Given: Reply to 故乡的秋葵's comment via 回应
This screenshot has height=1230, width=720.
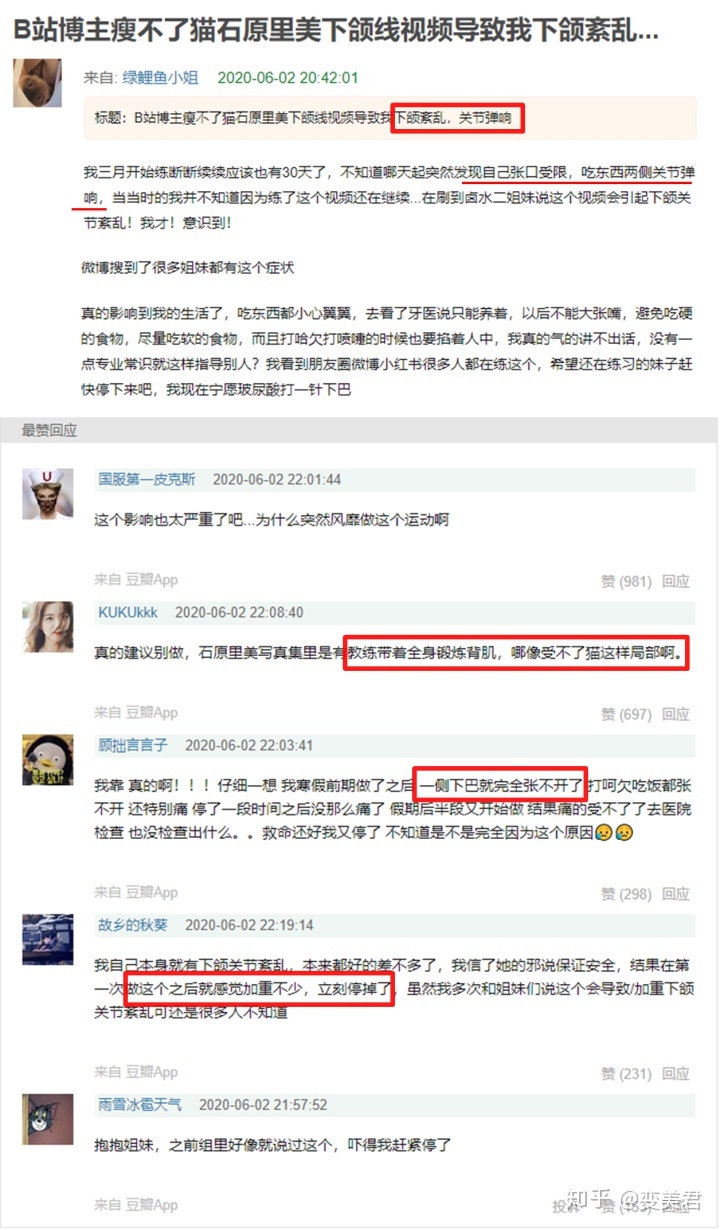Looking at the screenshot, I should 676,1074.
